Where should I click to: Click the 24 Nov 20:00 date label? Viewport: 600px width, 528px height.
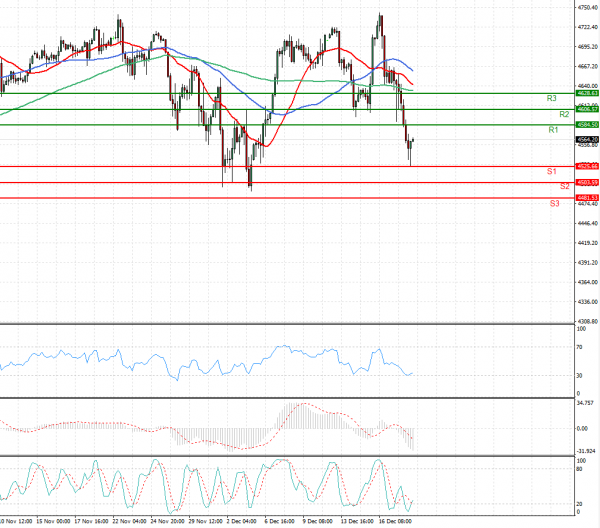(x=168, y=521)
